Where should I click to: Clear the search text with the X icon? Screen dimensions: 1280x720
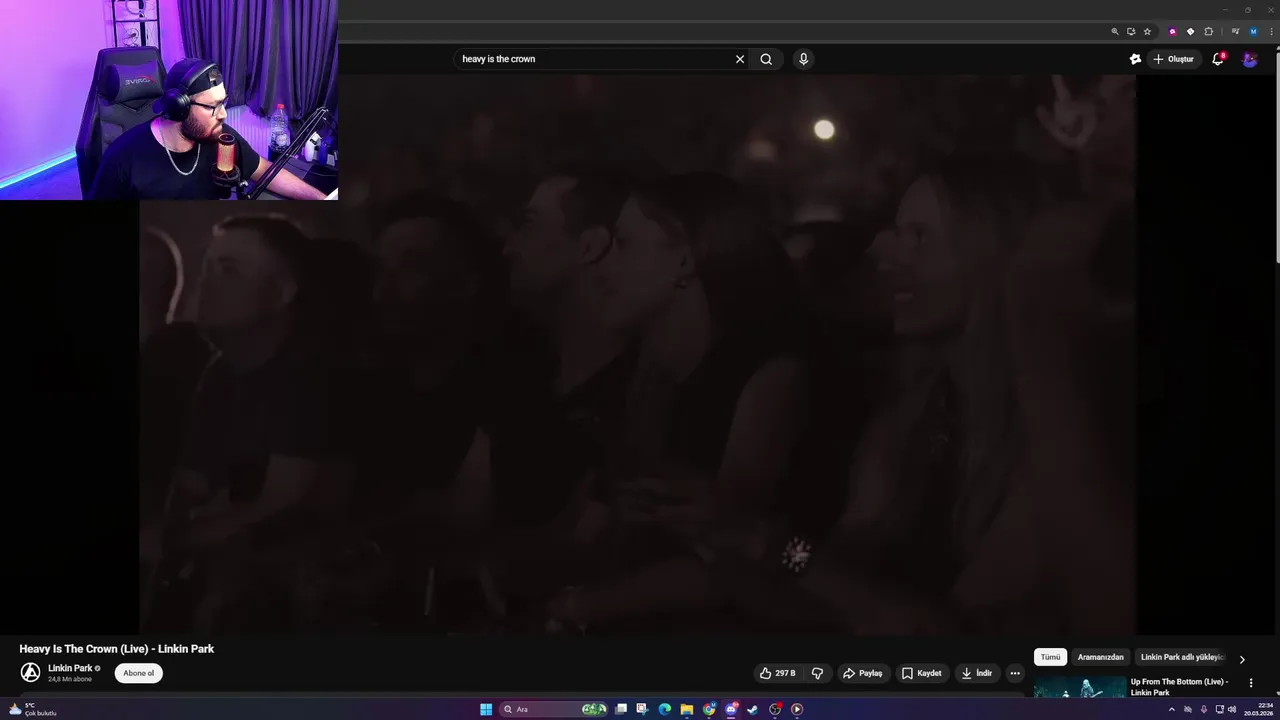click(740, 59)
